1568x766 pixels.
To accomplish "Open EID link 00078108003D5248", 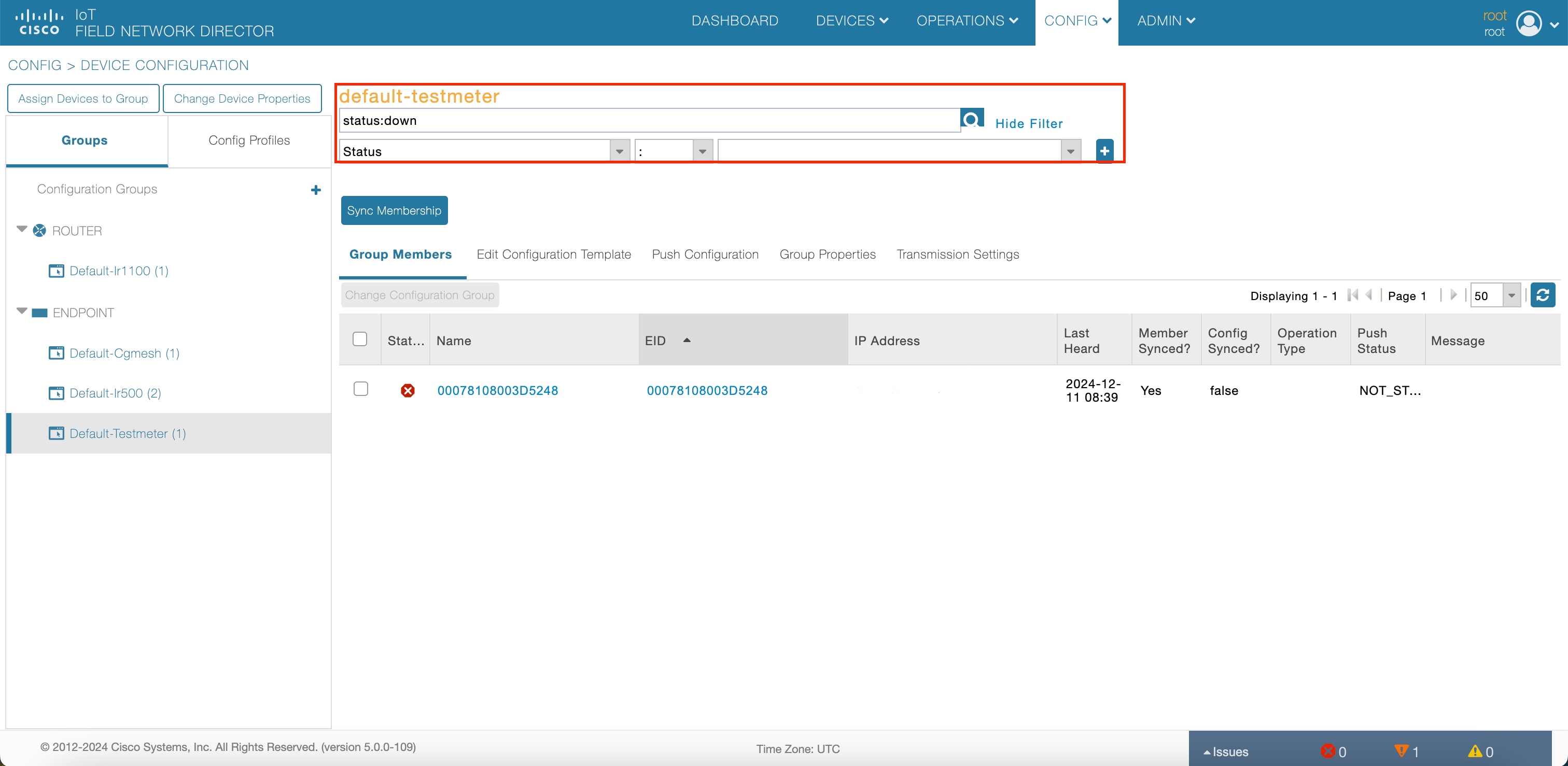I will (x=707, y=391).
